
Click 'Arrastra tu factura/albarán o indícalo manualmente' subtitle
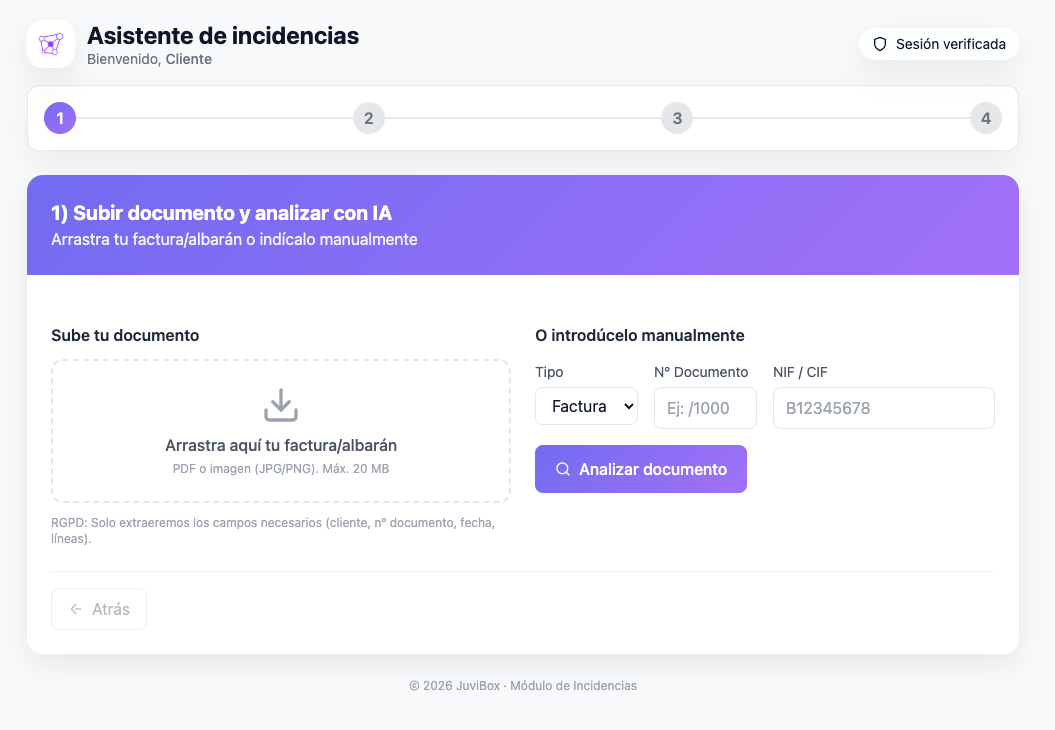click(x=234, y=240)
